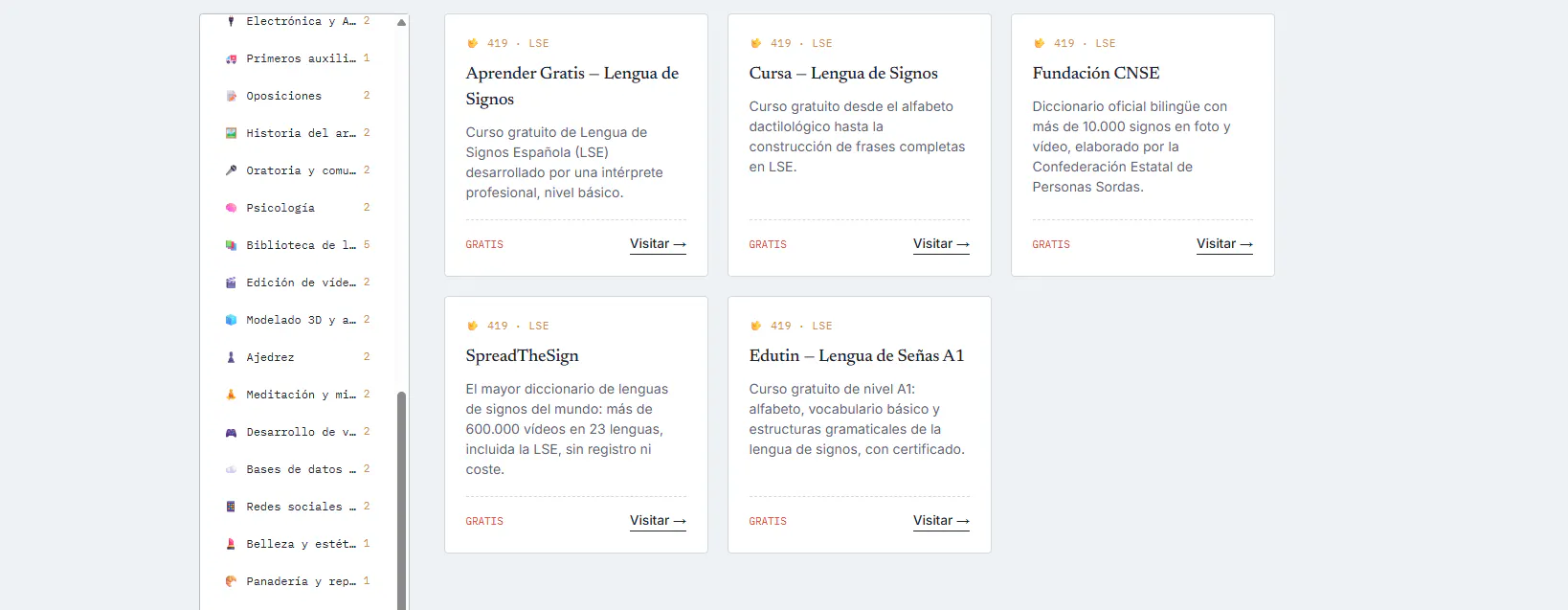Choose Bases de datos category
The image size is (1568, 610).
pyautogui.click(x=298, y=469)
